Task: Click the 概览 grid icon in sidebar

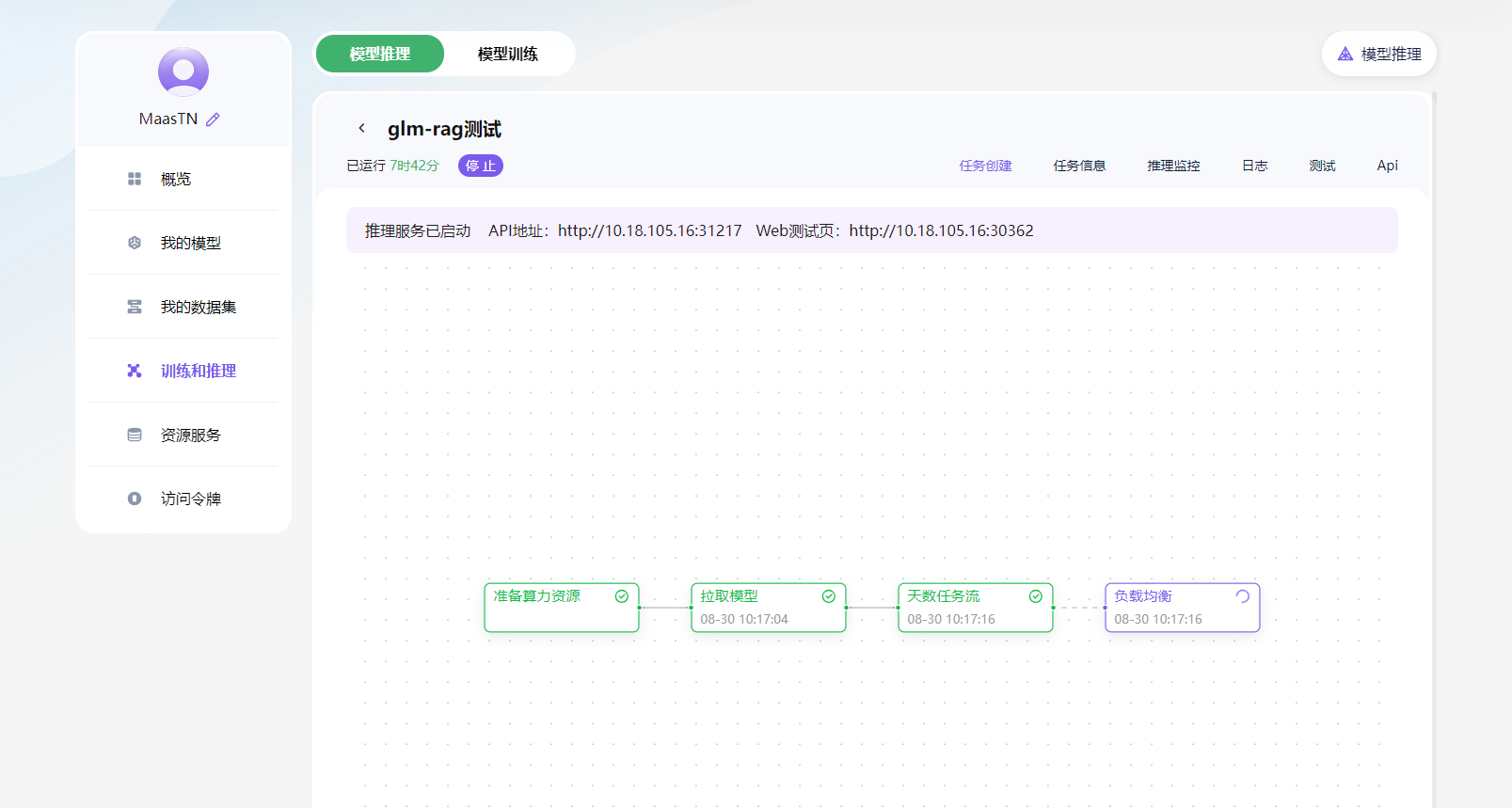Action: (x=135, y=179)
